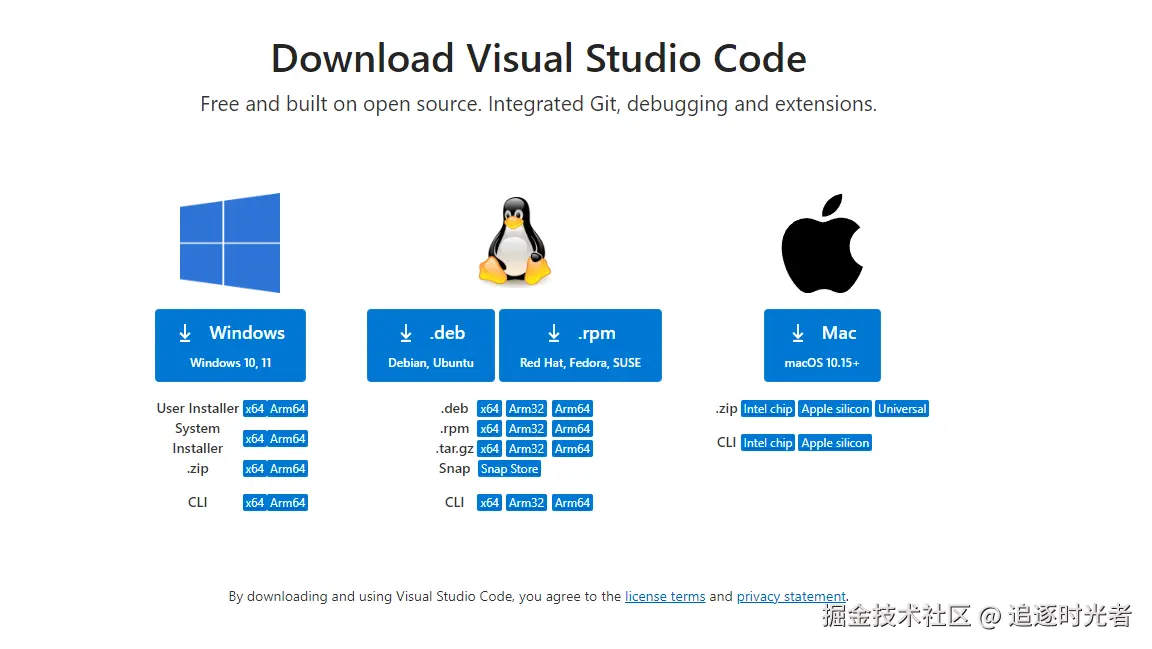
Task: Download the .deb package for Debian, Ubuntu
Action: coord(431,345)
